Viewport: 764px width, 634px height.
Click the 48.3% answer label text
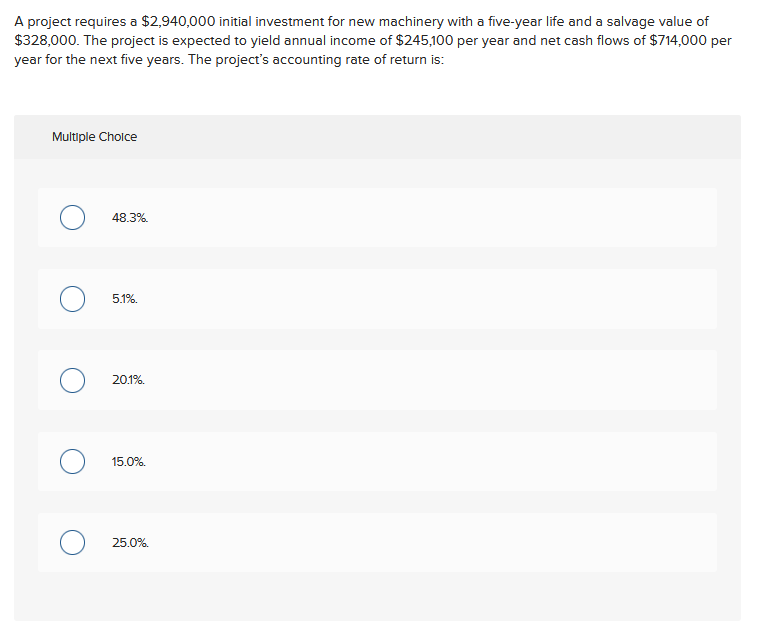pyautogui.click(x=130, y=218)
